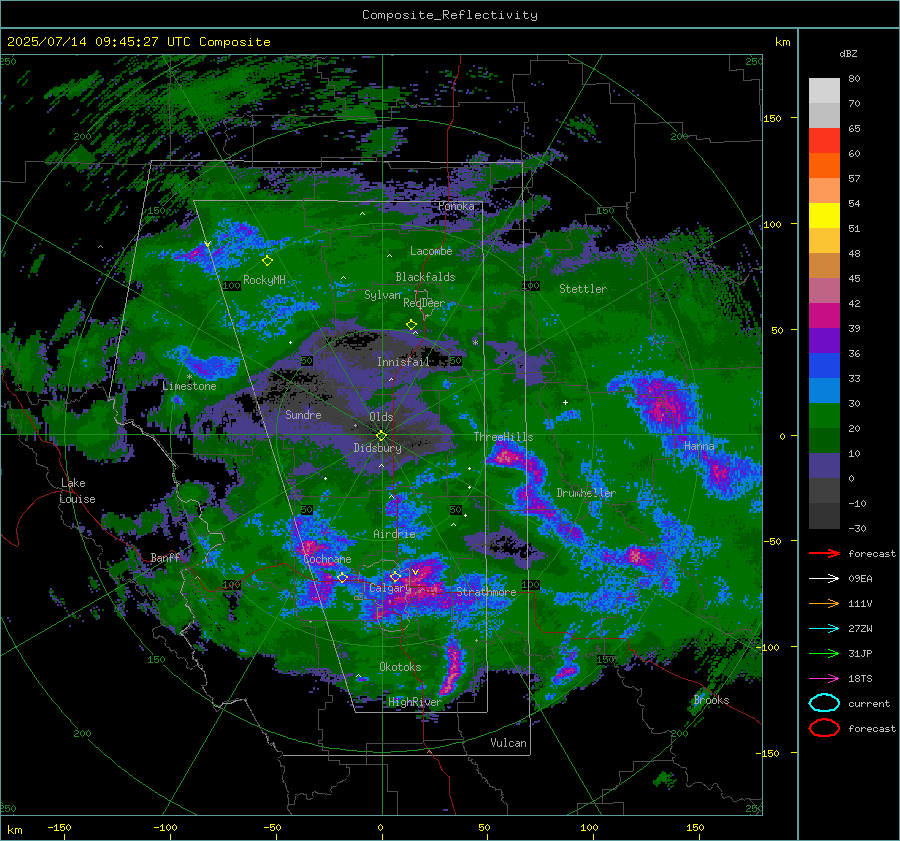Click the km unit label at bottom left
The image size is (900, 841).
tap(15, 830)
